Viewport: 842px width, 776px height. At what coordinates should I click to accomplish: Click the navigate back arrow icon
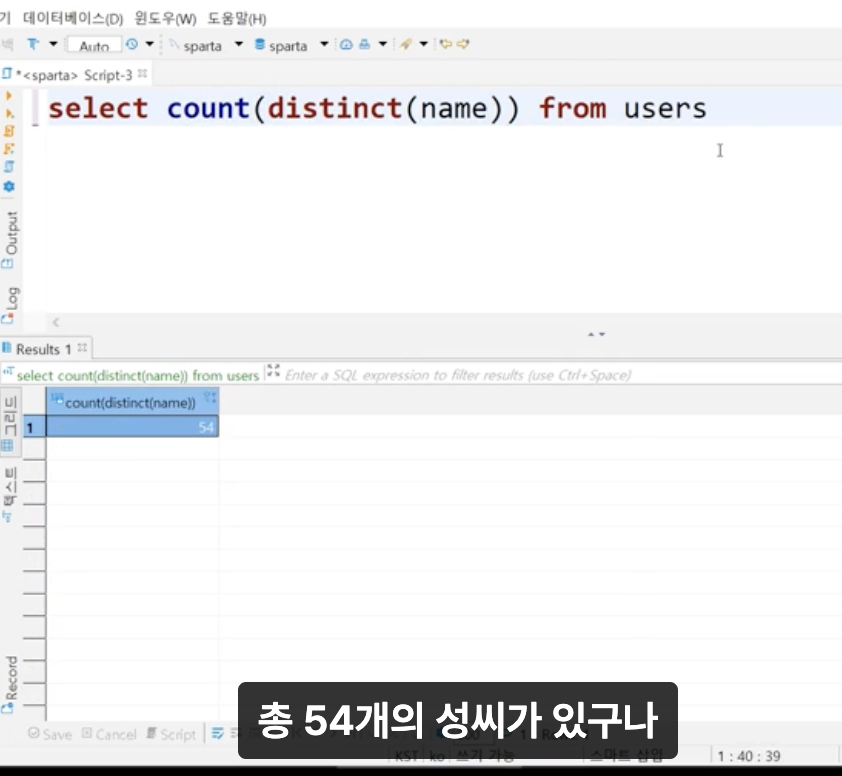point(446,44)
